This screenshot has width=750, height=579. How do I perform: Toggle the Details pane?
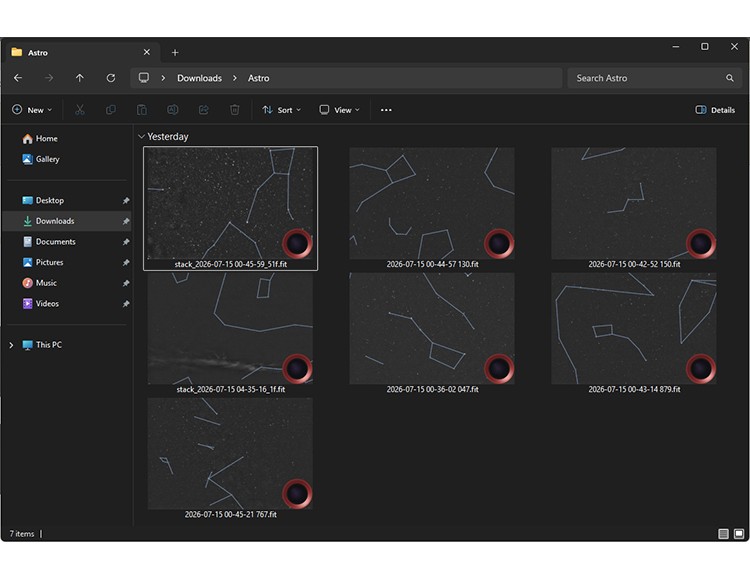click(x=715, y=110)
